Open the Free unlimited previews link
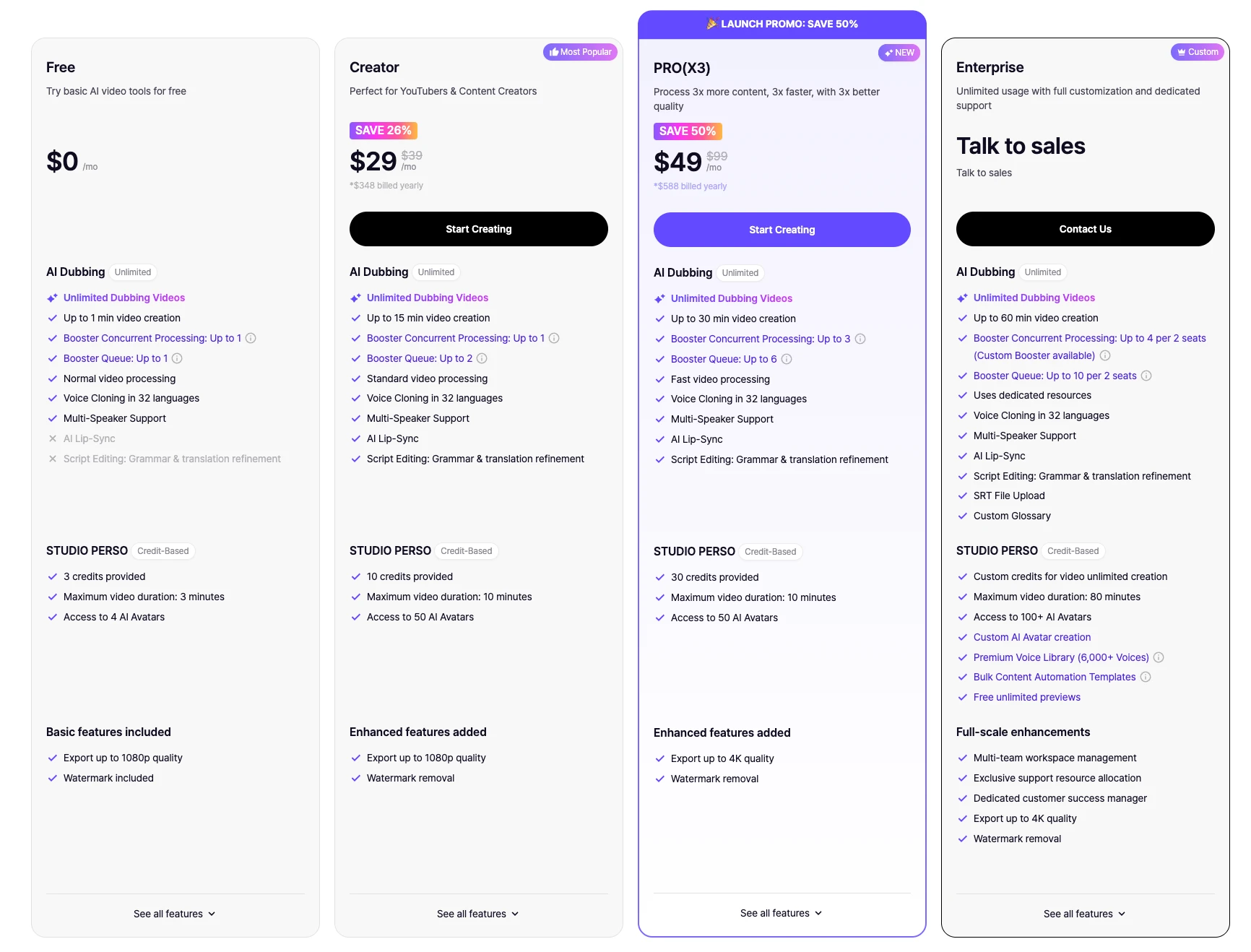 [1026, 697]
